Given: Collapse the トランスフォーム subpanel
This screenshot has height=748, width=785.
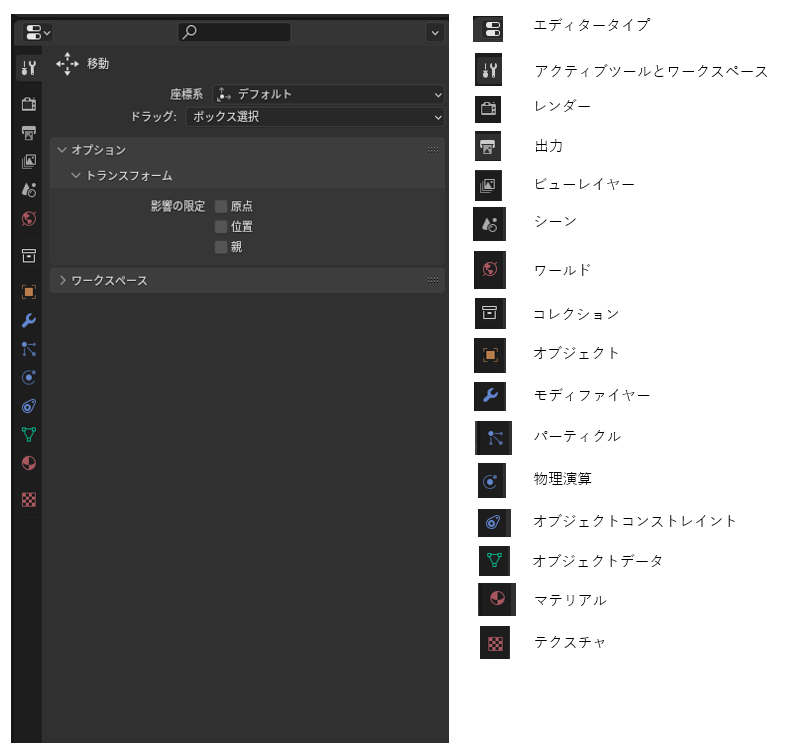Looking at the screenshot, I should 76,175.
